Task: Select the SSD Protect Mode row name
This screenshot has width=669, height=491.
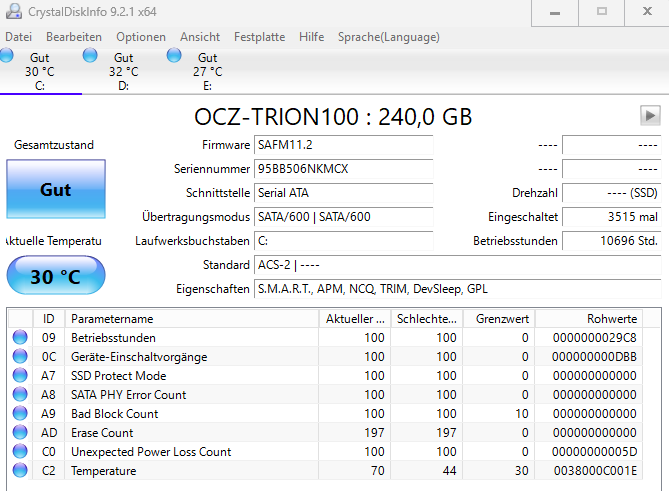Action: tap(119, 376)
